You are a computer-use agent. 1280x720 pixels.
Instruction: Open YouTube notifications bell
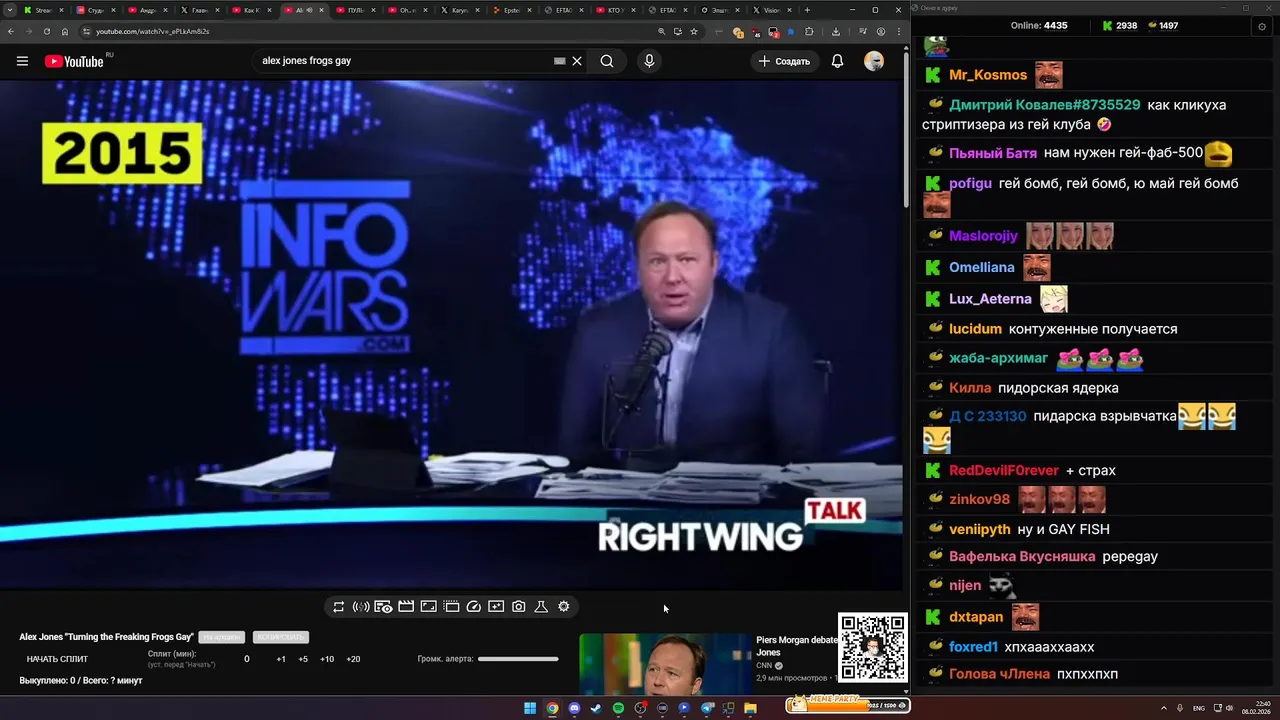[837, 61]
